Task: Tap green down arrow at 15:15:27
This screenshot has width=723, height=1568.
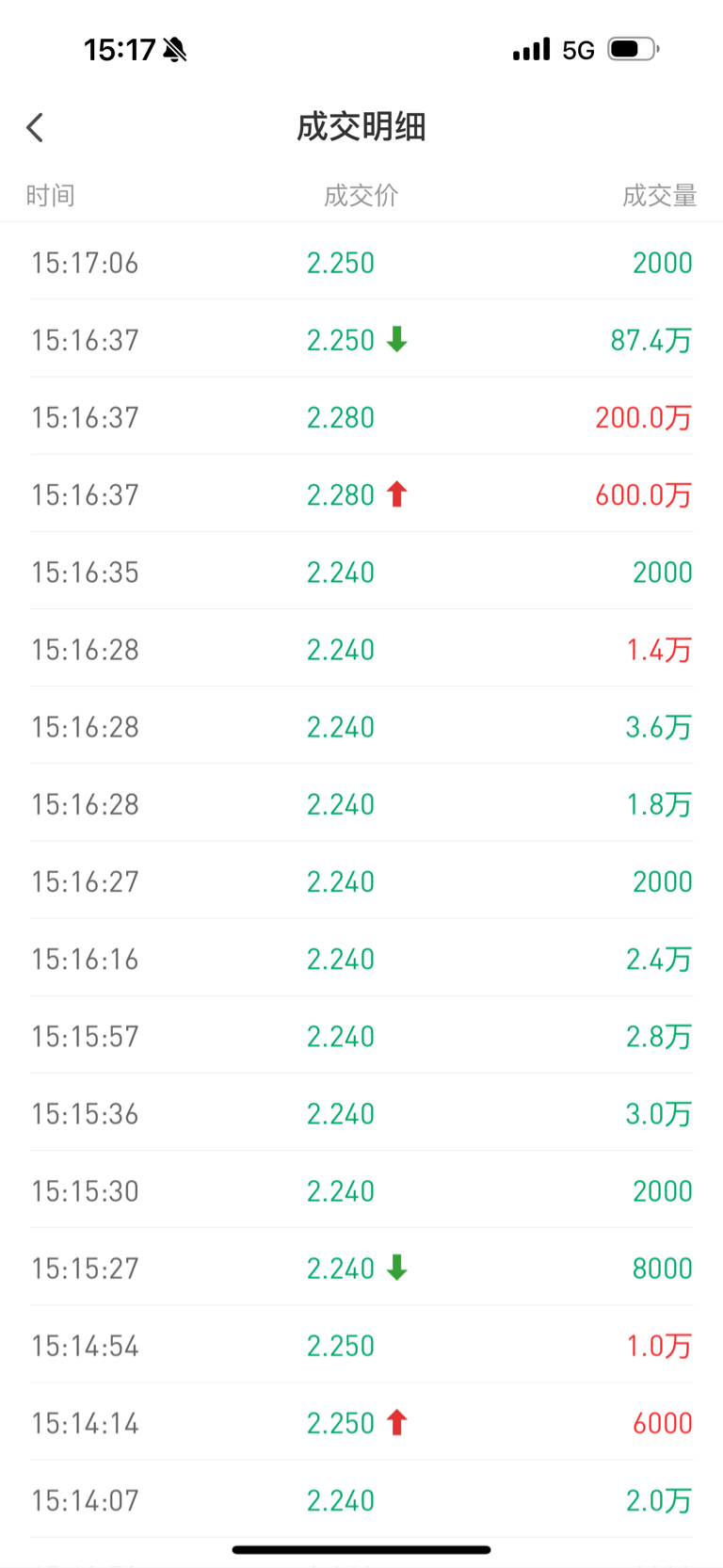Action: (397, 1268)
